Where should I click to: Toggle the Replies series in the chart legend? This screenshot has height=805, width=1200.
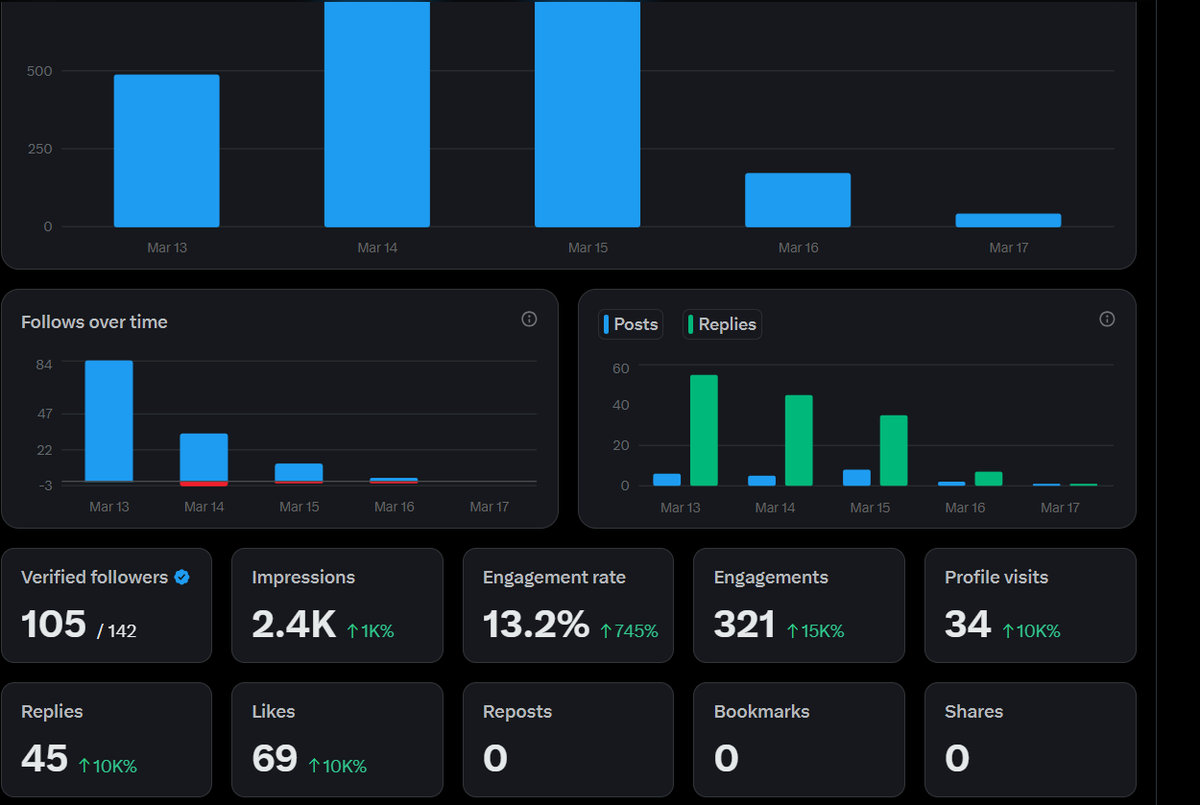click(722, 324)
